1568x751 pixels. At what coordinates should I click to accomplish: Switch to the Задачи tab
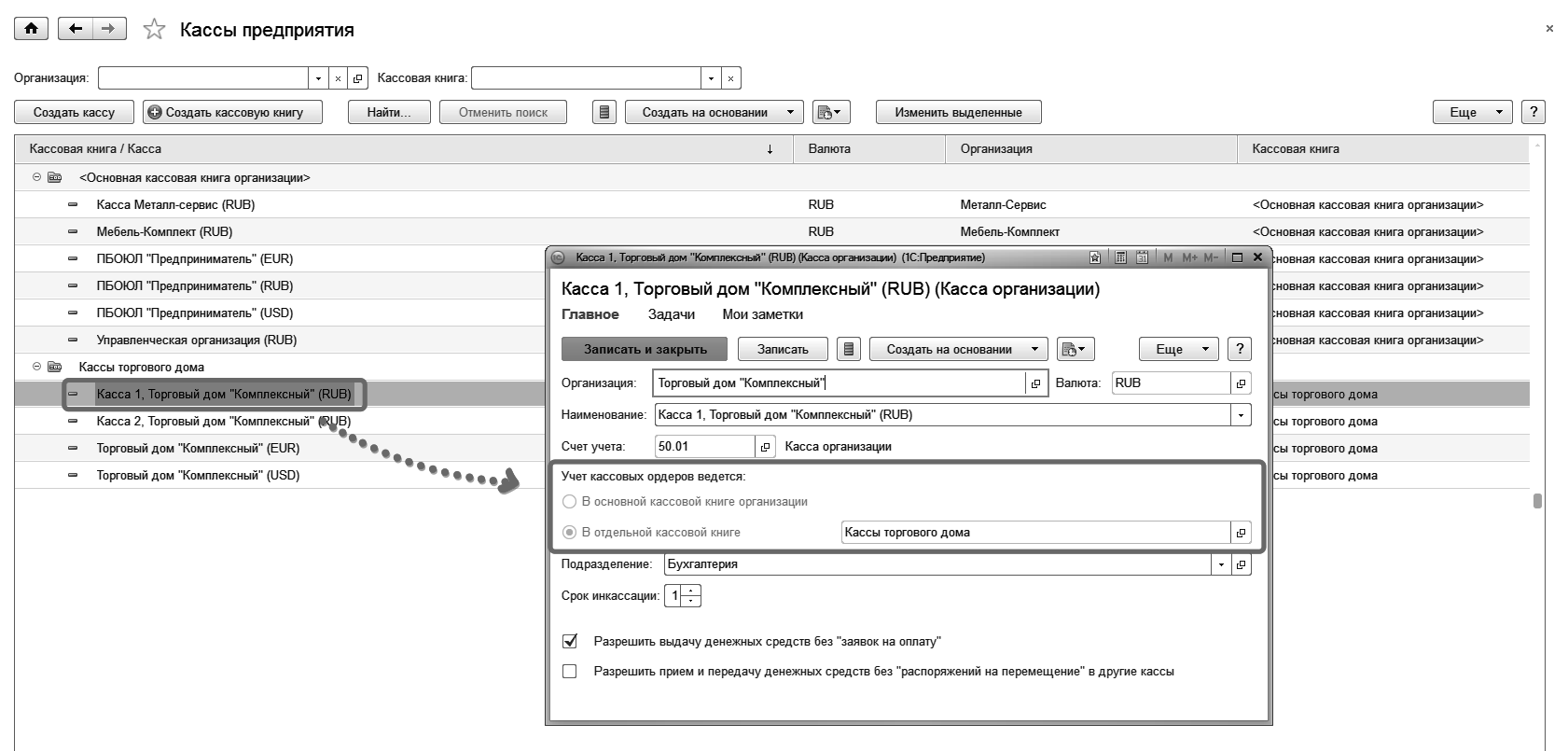(x=672, y=315)
